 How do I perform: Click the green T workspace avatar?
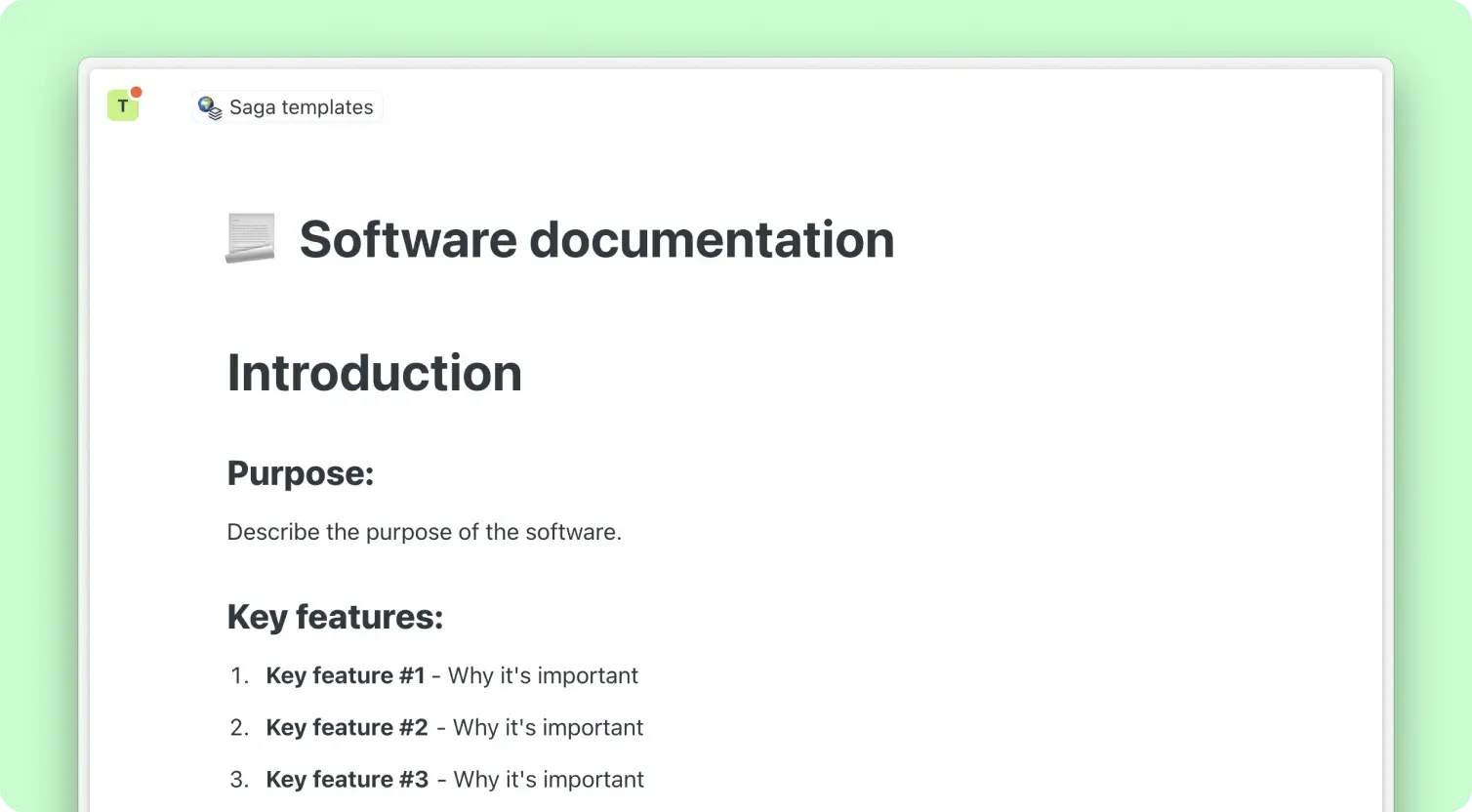tap(122, 105)
